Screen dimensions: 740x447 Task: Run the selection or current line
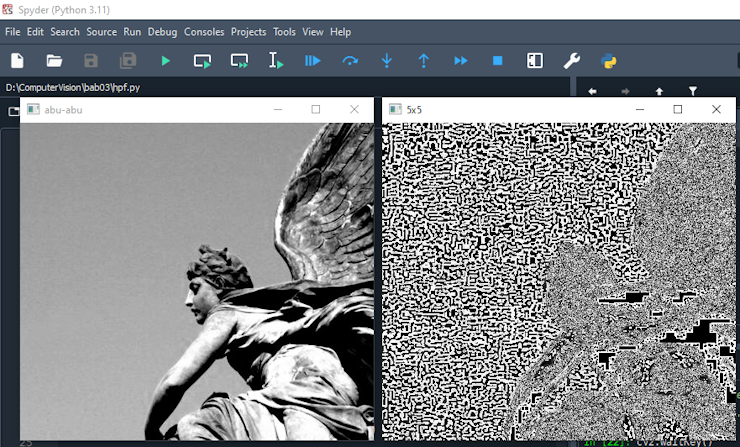276,61
